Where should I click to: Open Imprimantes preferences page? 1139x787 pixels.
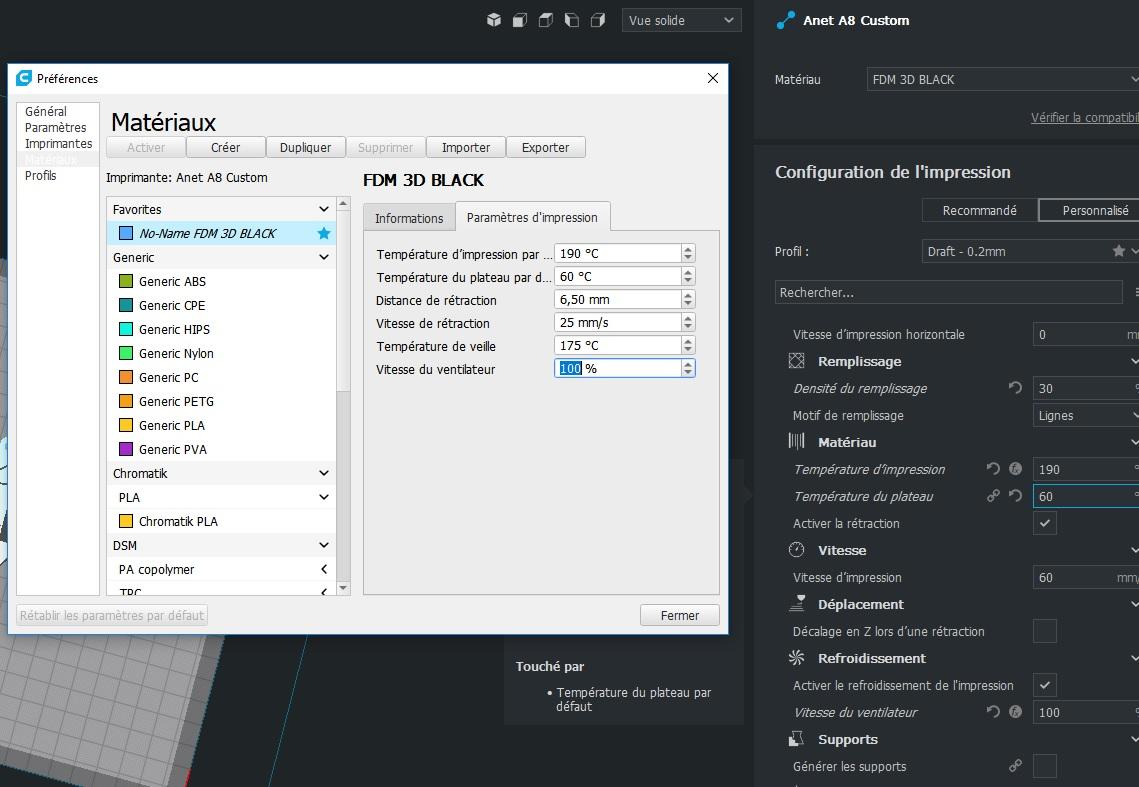(58, 143)
